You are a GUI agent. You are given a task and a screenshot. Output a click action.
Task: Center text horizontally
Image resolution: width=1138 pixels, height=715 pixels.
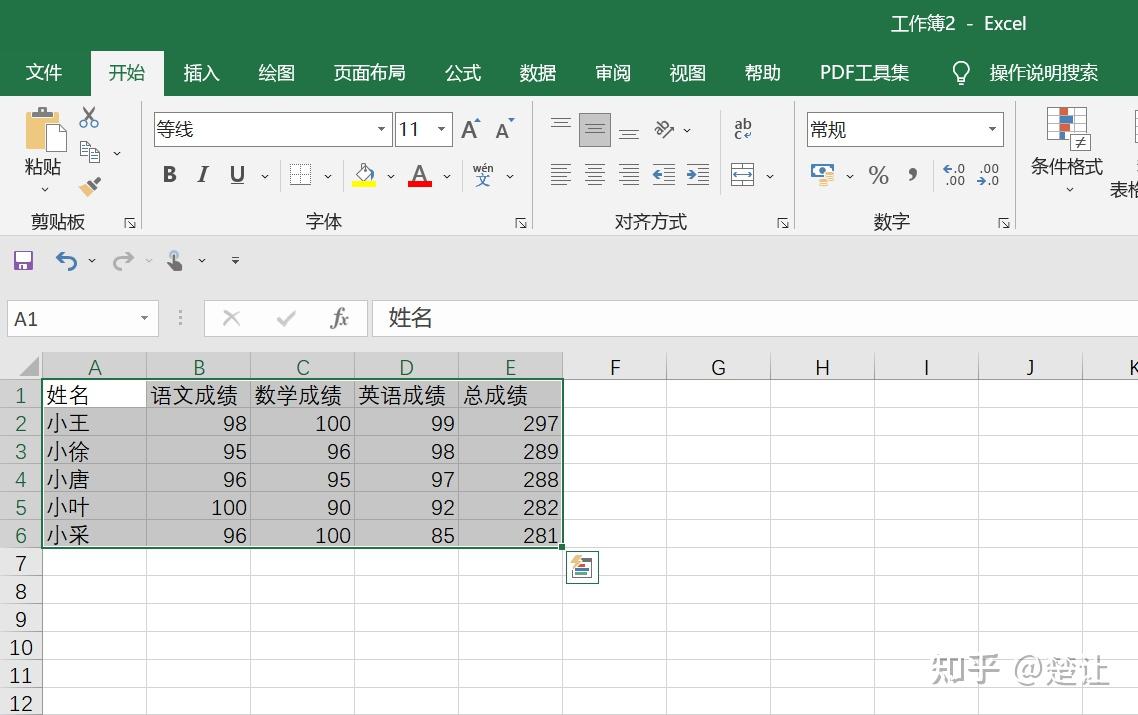pyautogui.click(x=594, y=175)
